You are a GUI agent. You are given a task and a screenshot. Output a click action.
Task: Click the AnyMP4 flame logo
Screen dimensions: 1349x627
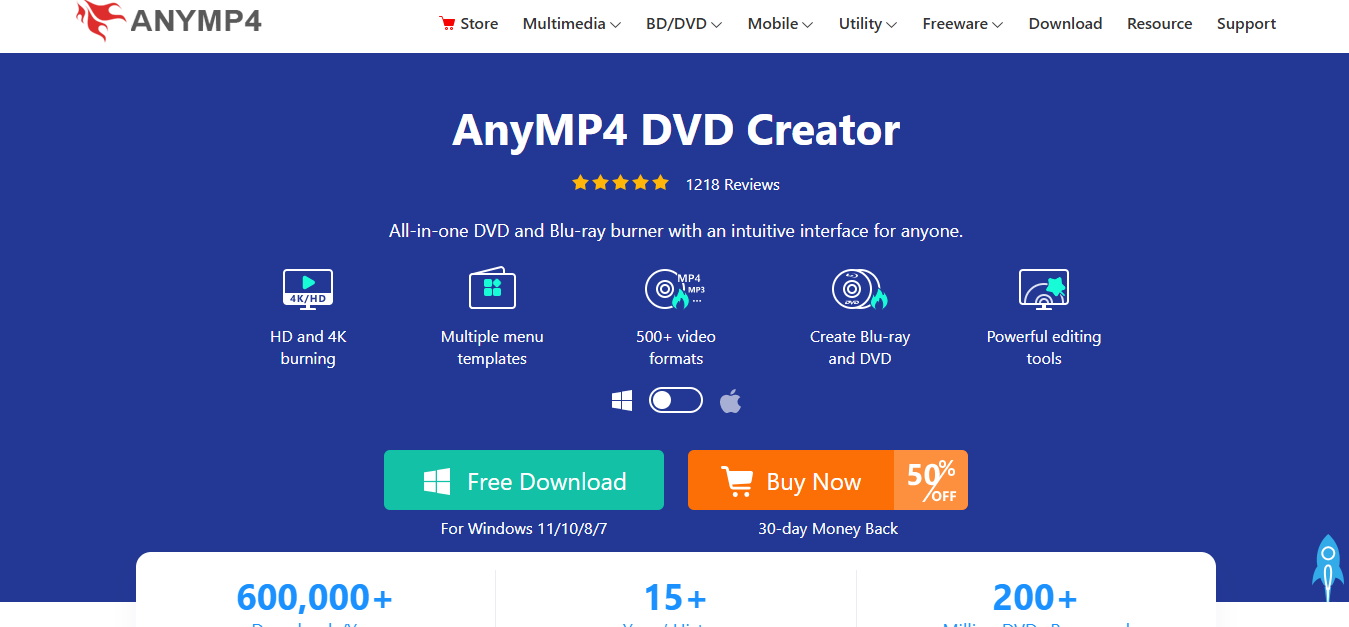click(x=101, y=20)
